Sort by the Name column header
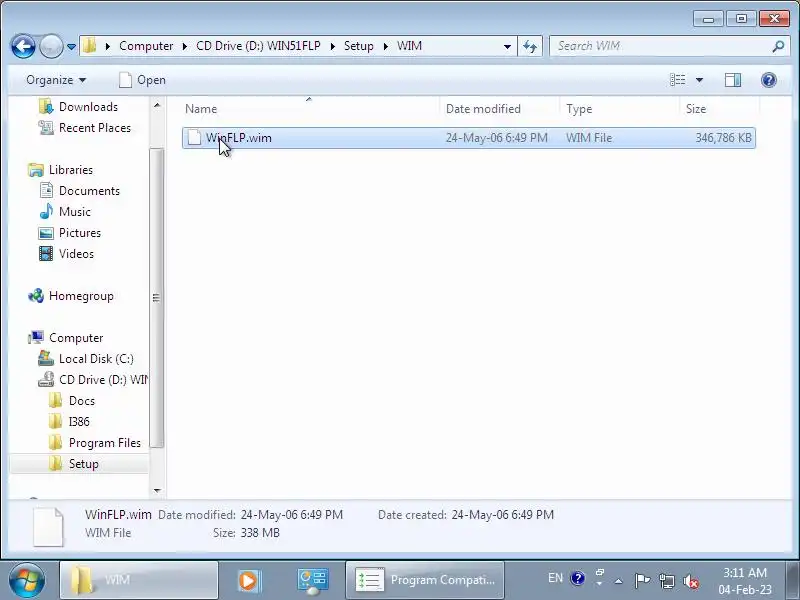Viewport: 800px width, 600px height. coord(309,109)
